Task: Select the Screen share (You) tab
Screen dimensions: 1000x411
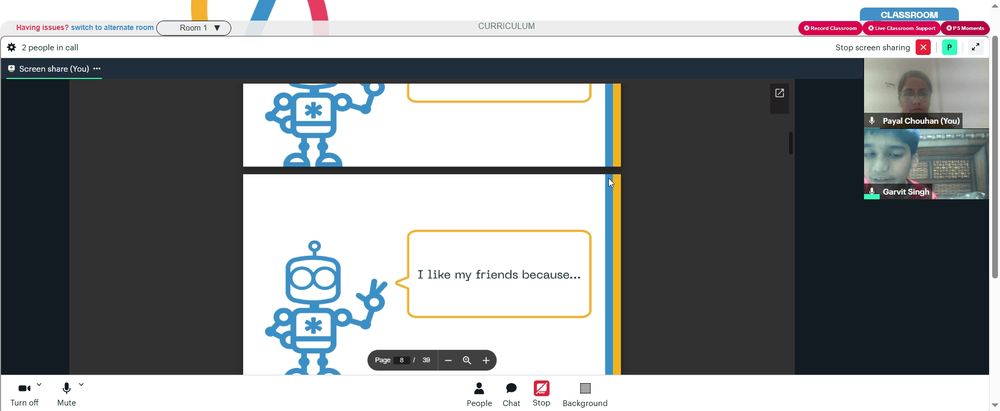Action: (x=54, y=68)
